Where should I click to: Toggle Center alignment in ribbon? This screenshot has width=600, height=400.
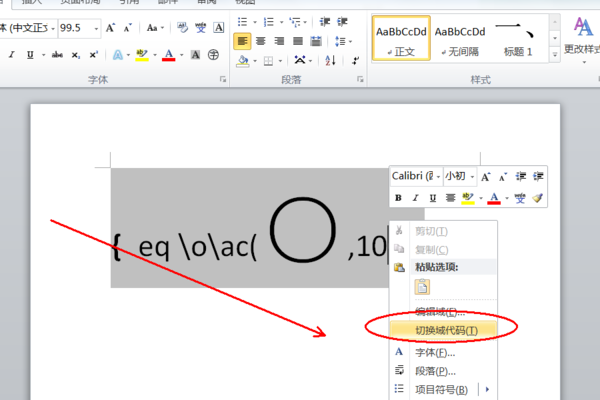261,41
